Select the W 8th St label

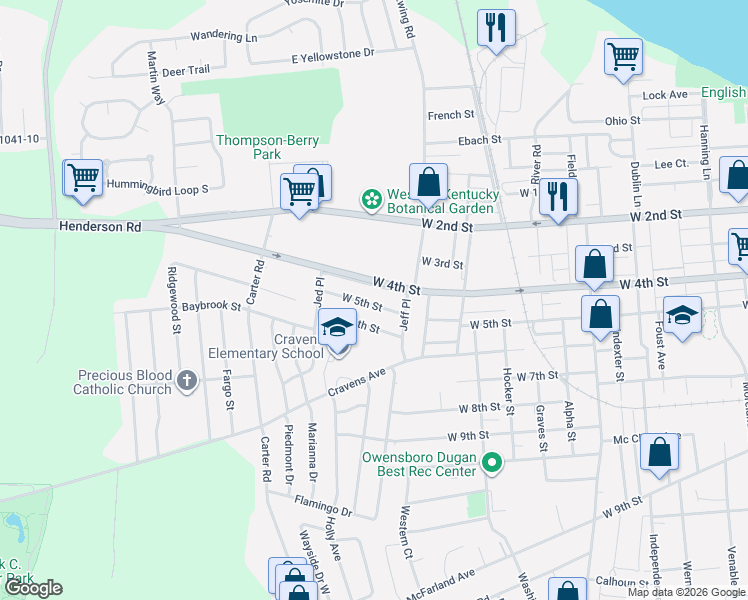point(479,408)
